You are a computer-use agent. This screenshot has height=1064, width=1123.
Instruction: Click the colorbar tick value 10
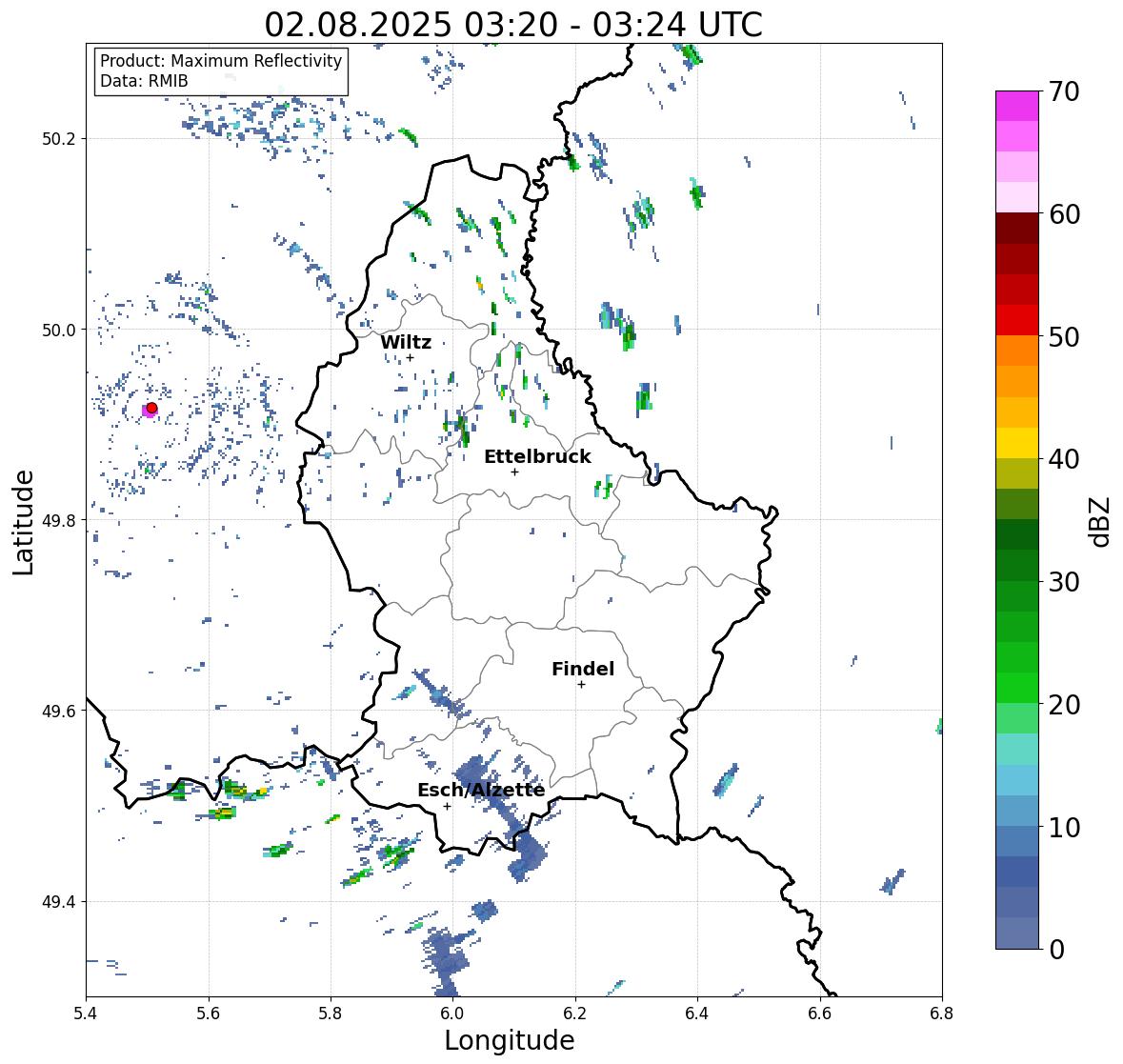point(1064,827)
